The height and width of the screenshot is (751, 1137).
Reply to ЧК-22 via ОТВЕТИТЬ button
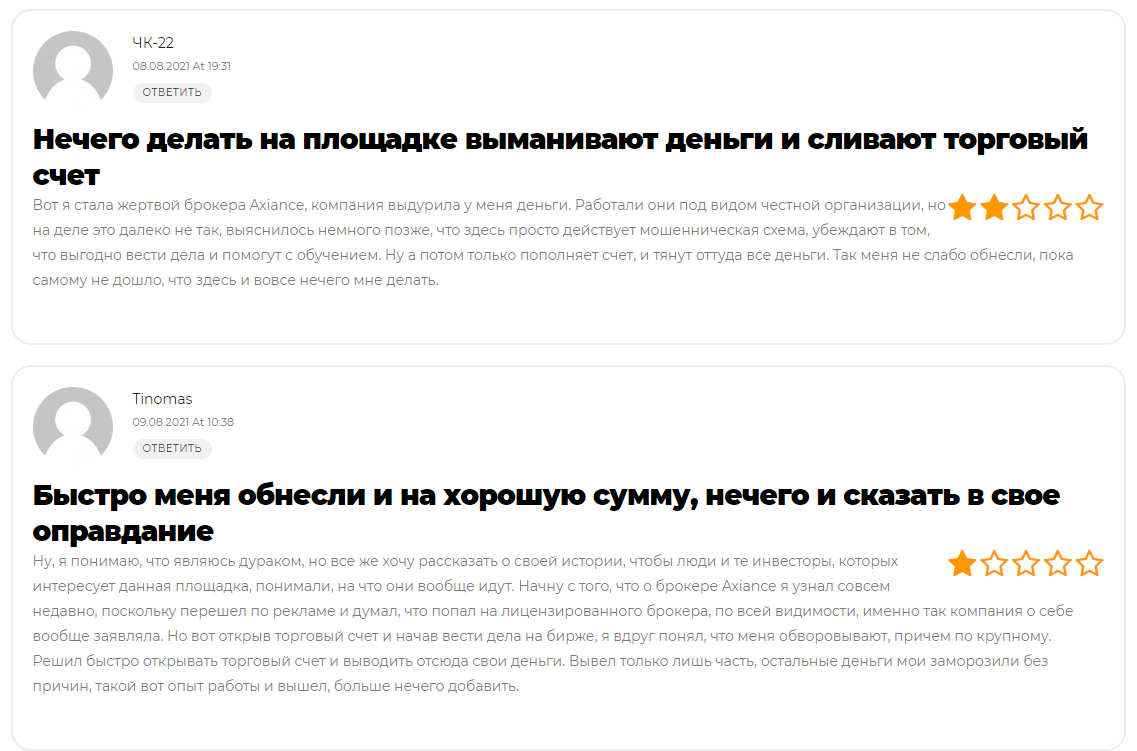coord(172,92)
